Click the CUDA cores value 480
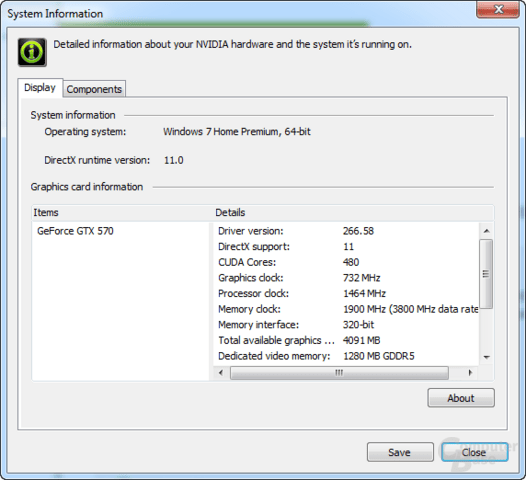526x480 pixels. (x=351, y=262)
